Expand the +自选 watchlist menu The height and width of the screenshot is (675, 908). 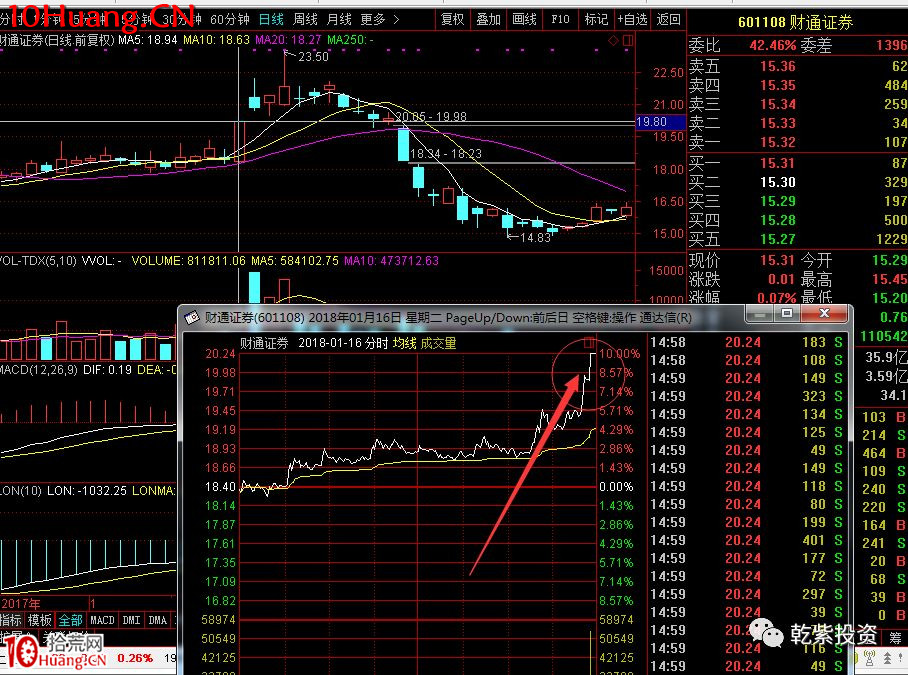click(x=632, y=19)
